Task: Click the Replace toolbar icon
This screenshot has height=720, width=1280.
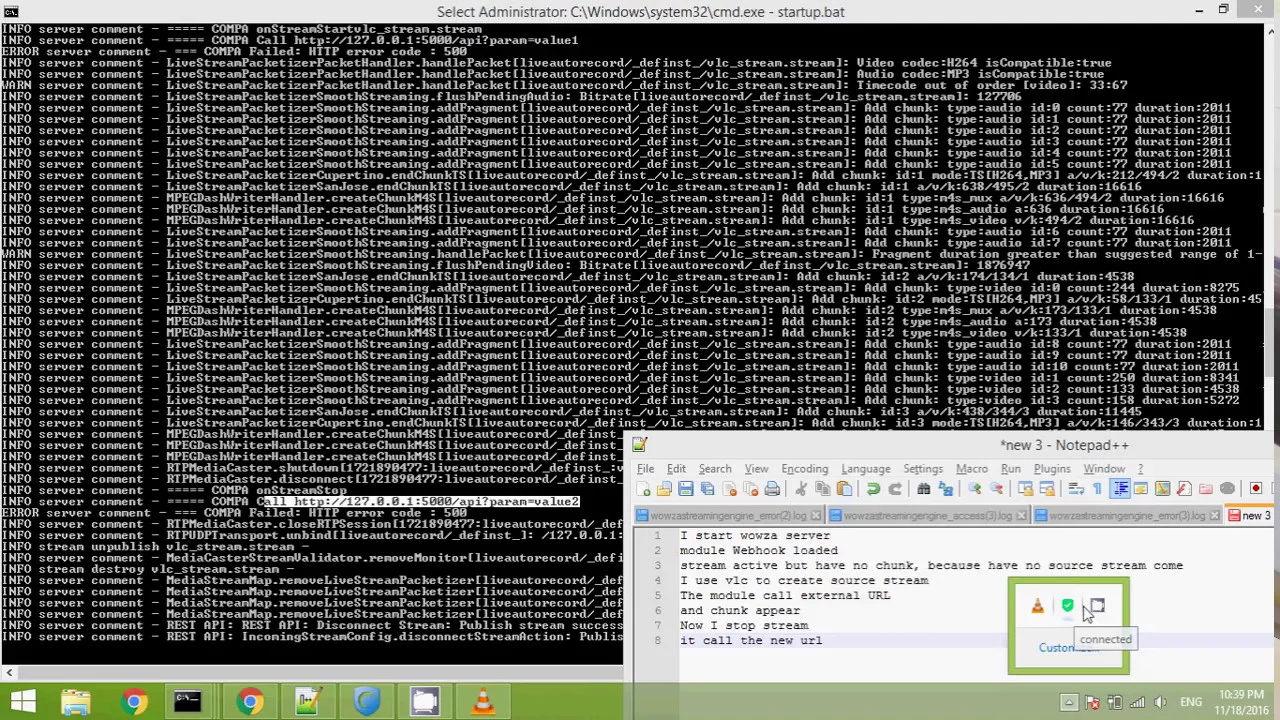Action: [x=946, y=489]
